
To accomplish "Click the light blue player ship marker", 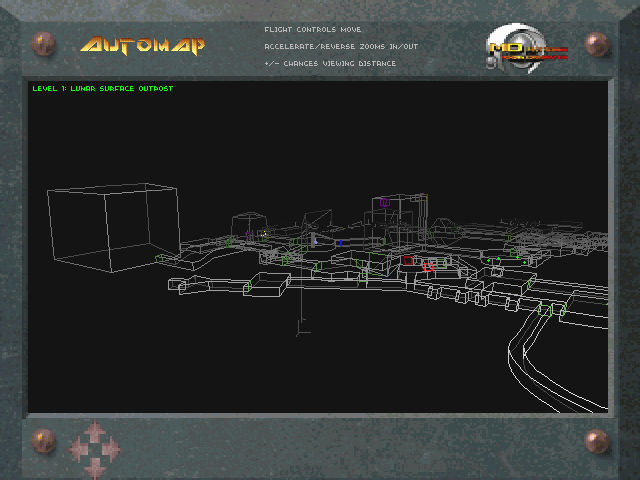I will click(315, 241).
